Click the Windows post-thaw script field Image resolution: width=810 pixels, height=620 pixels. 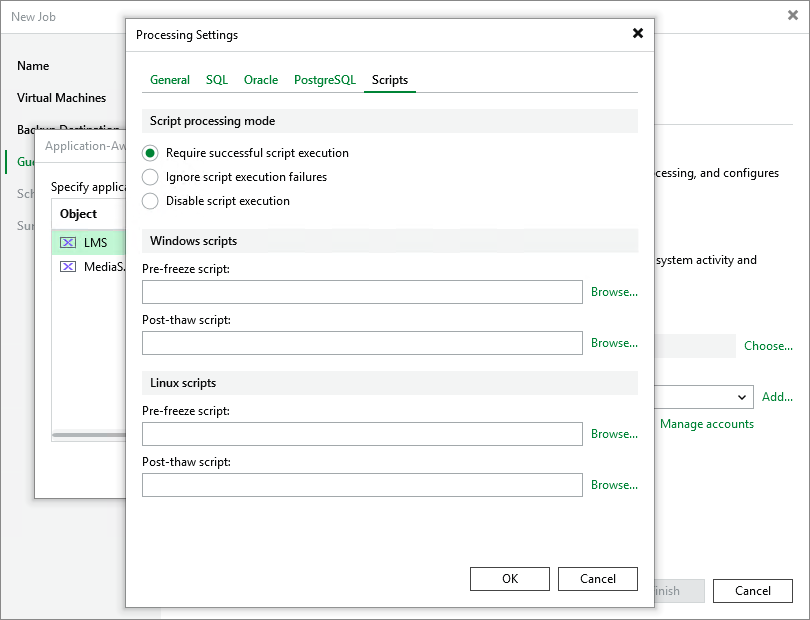[362, 343]
